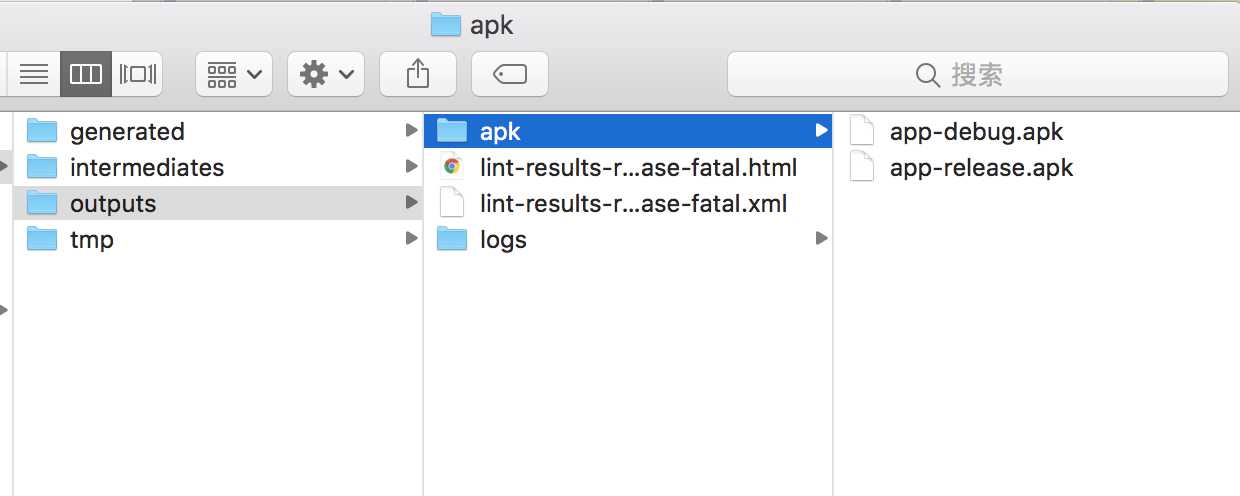Open the gear action menu

coord(326,74)
